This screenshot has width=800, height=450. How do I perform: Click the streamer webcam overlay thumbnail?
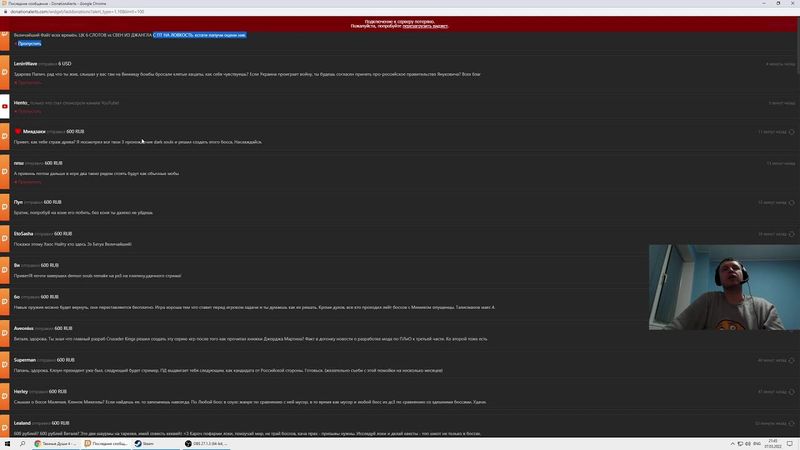pyautogui.click(x=723, y=286)
